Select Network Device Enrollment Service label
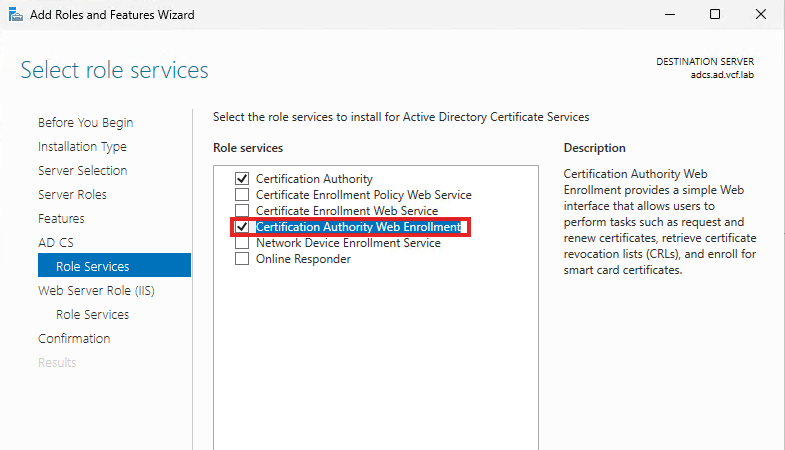 (348, 243)
